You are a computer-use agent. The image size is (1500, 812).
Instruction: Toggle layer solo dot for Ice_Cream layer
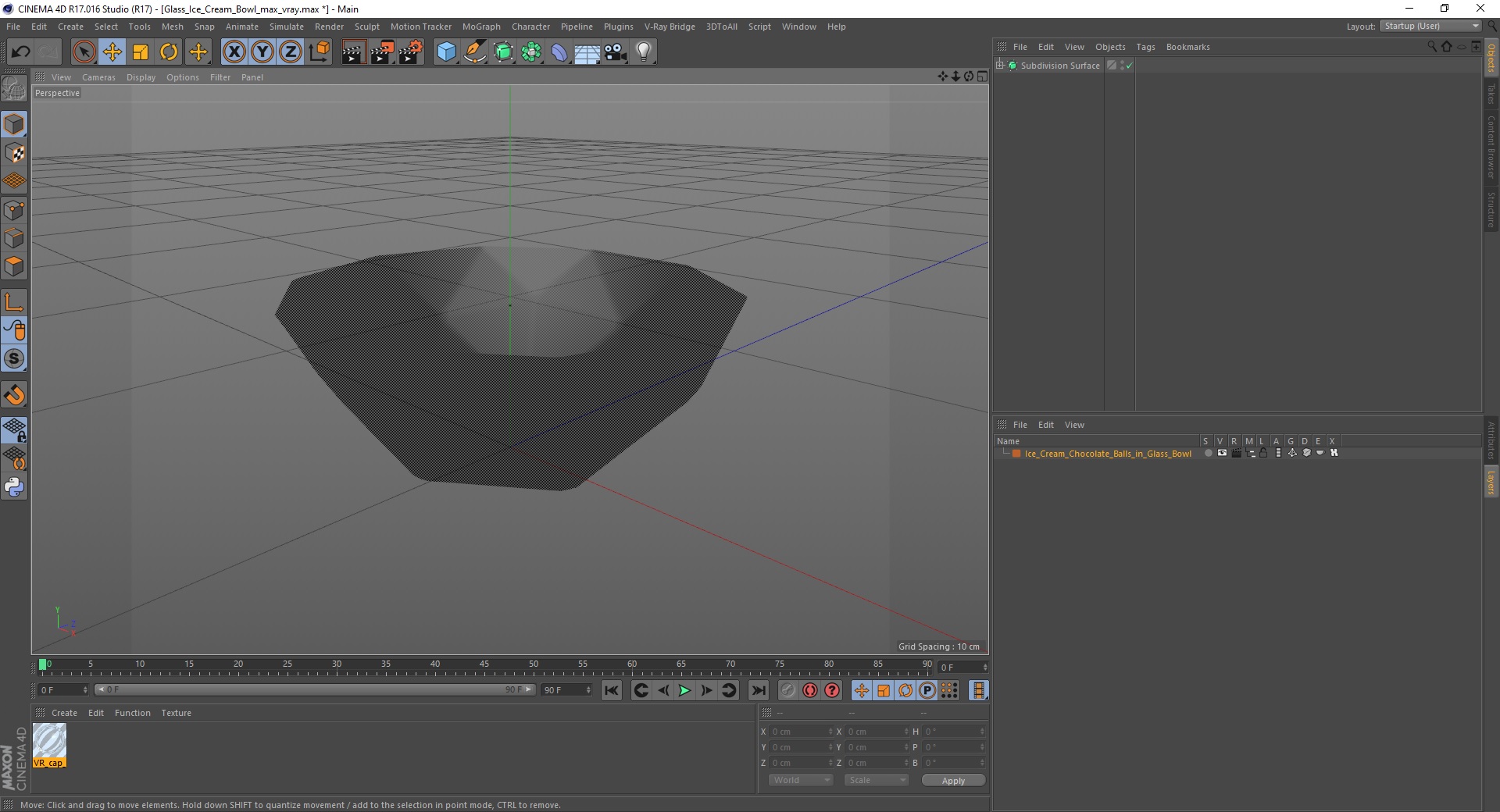pos(1209,453)
